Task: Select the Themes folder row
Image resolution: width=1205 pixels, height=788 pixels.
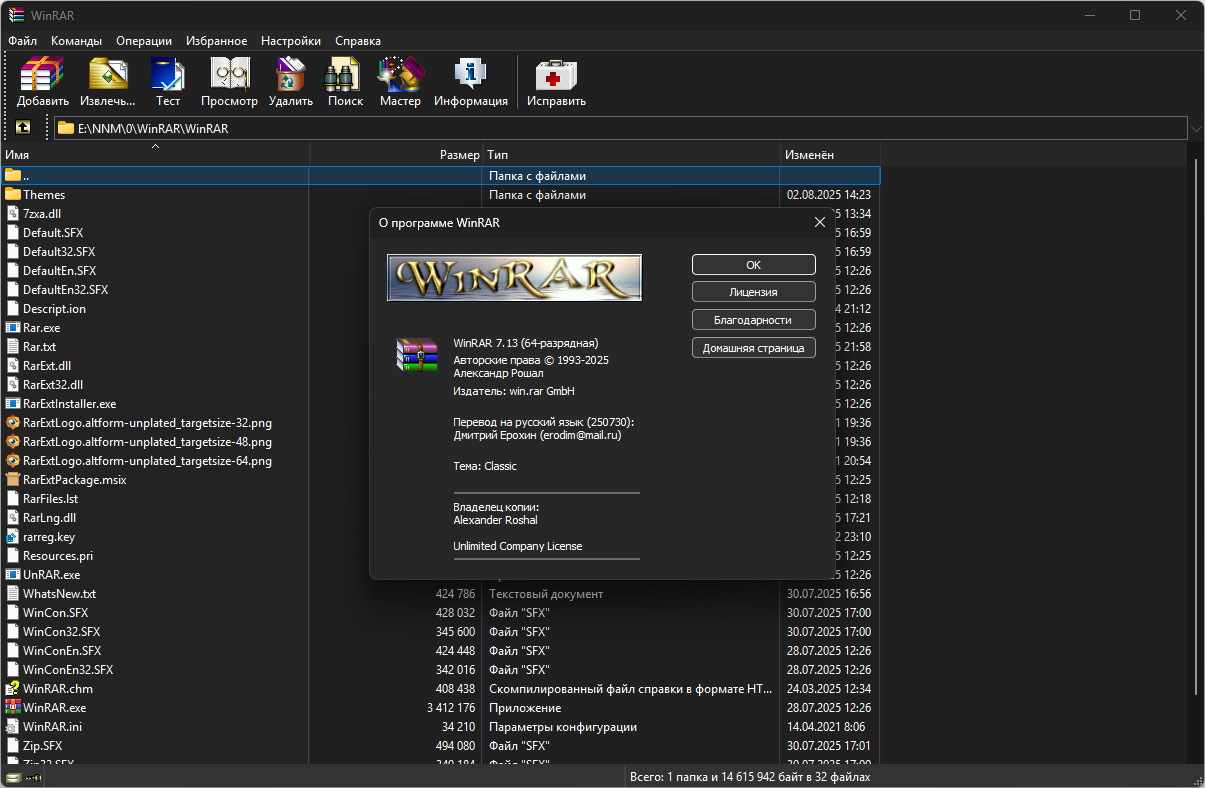Action: [440, 194]
